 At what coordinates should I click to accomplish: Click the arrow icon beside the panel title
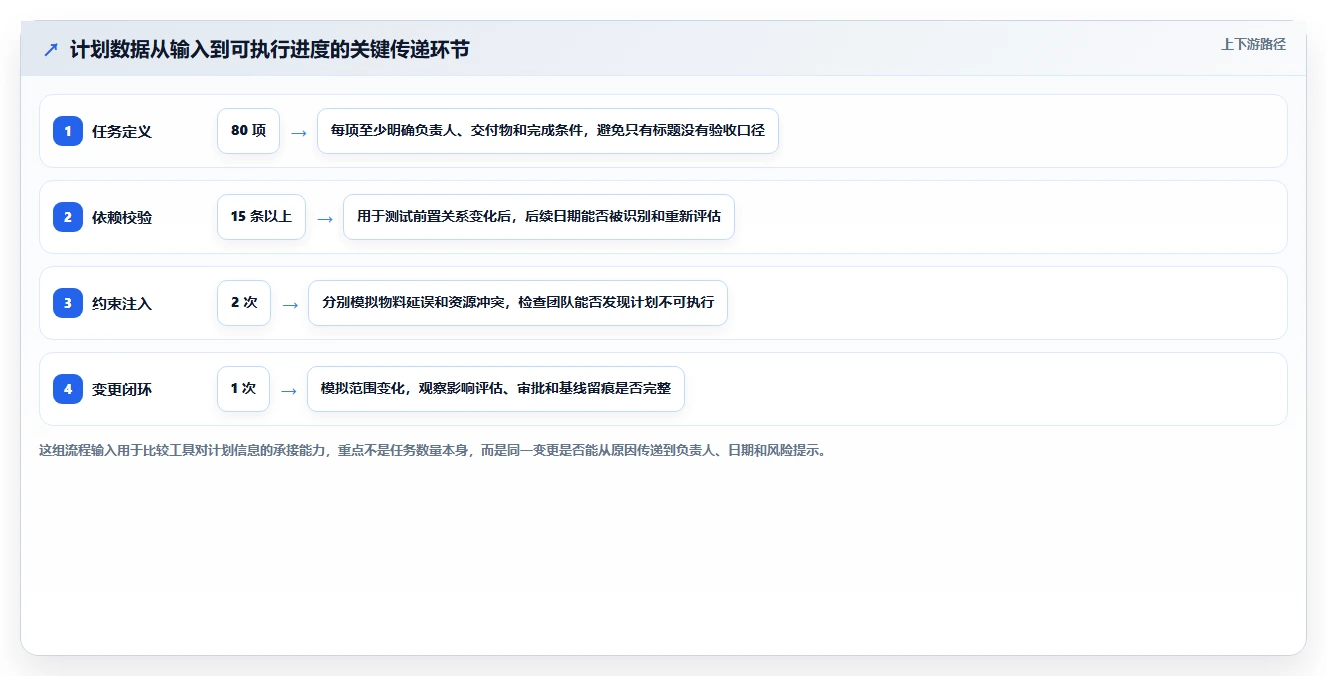pyautogui.click(x=51, y=49)
